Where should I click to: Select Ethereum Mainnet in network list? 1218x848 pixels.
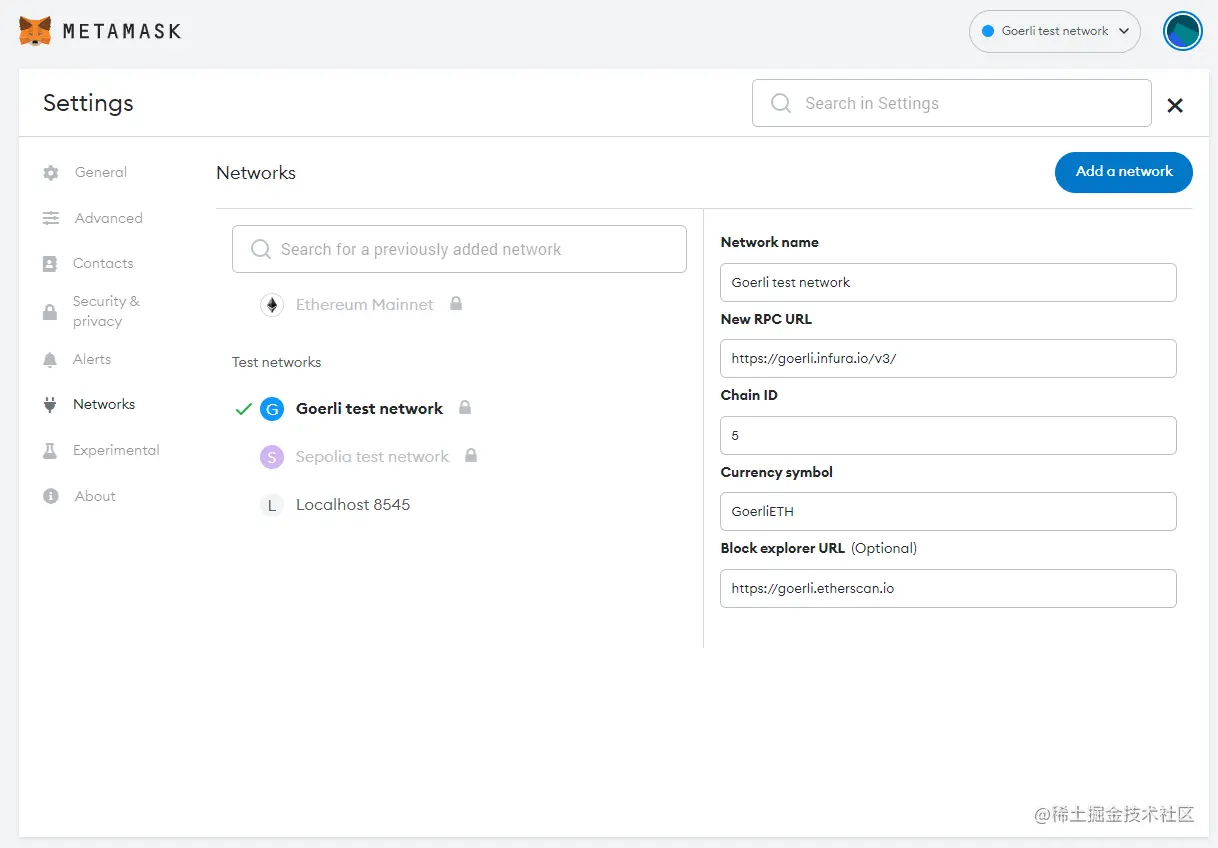click(364, 305)
